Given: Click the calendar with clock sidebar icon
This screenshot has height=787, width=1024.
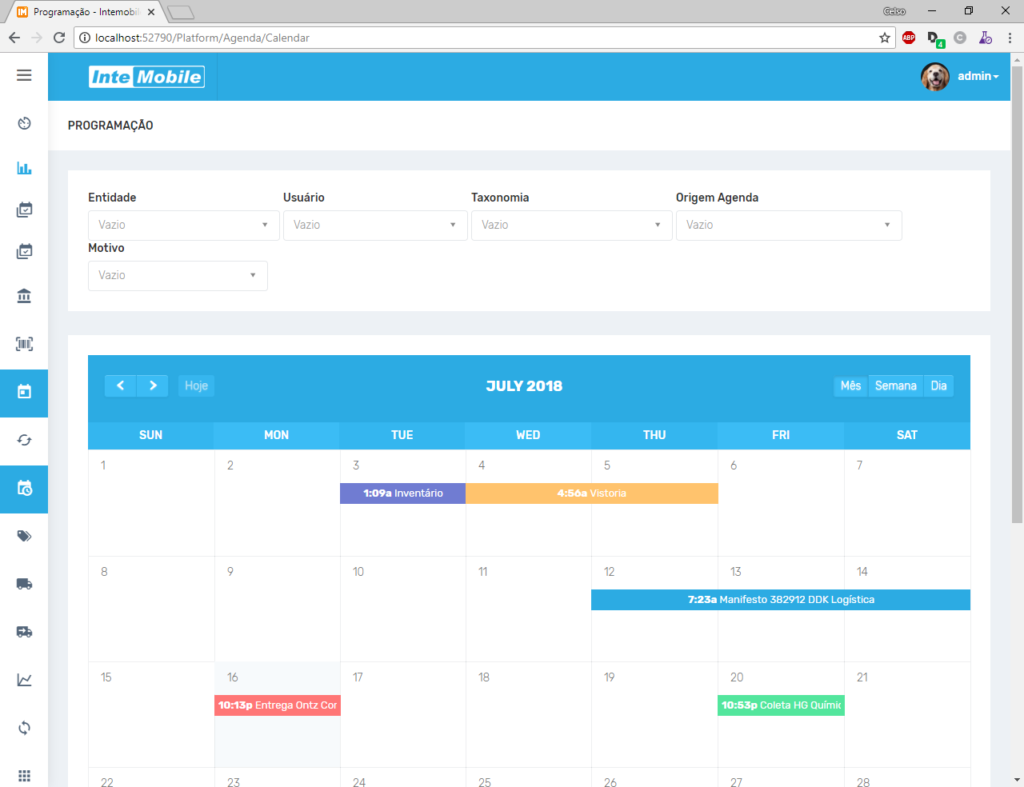Looking at the screenshot, I should click(x=24, y=488).
